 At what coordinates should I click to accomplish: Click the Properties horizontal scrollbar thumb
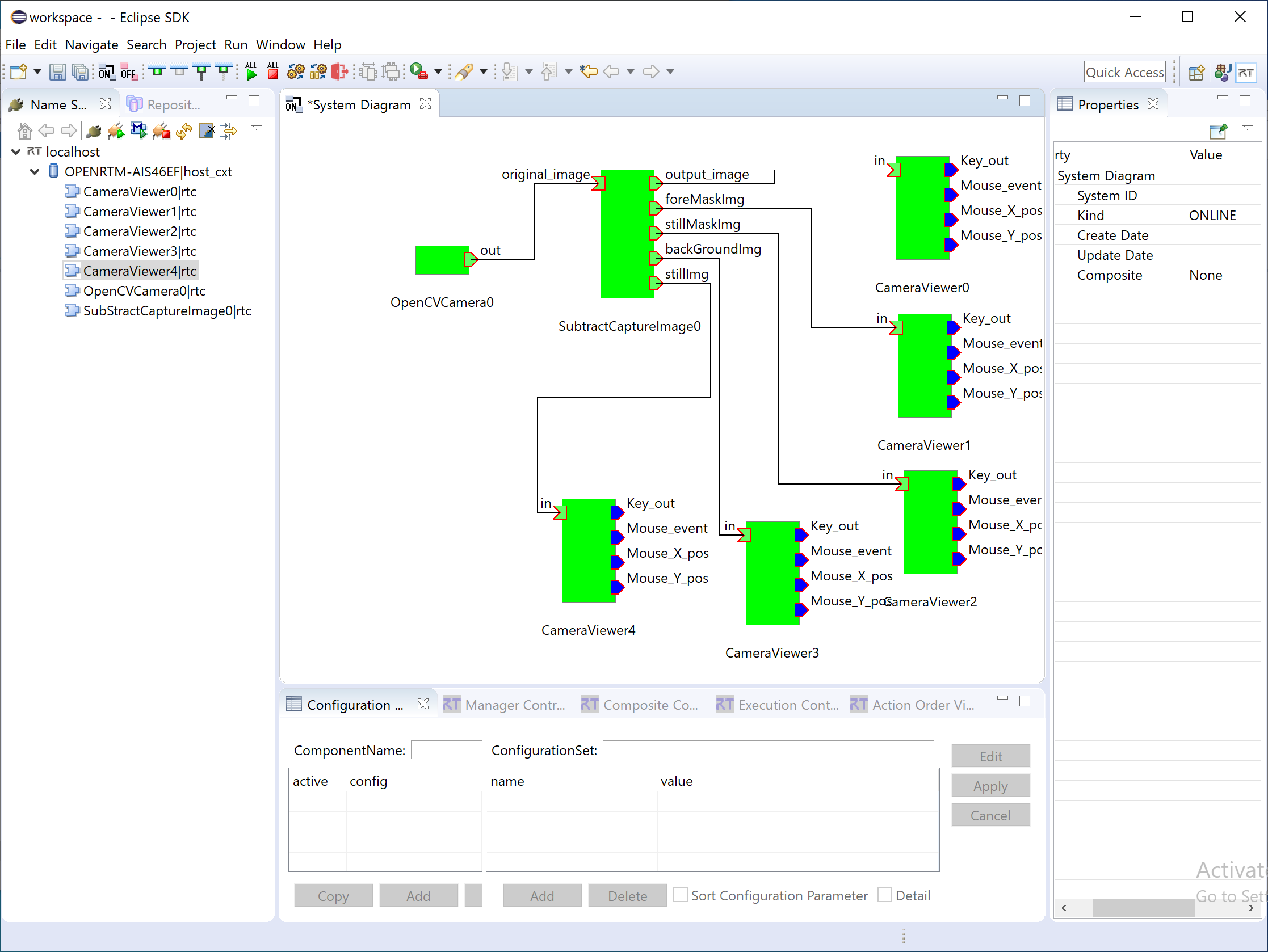tap(1143, 908)
